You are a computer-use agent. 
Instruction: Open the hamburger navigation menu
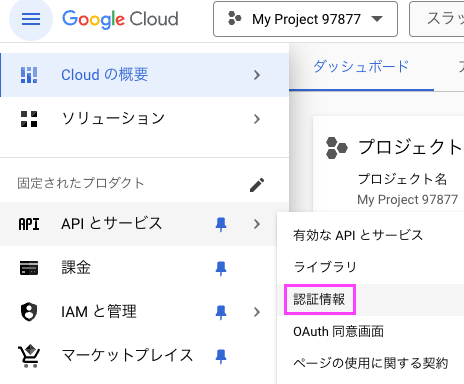[31, 19]
